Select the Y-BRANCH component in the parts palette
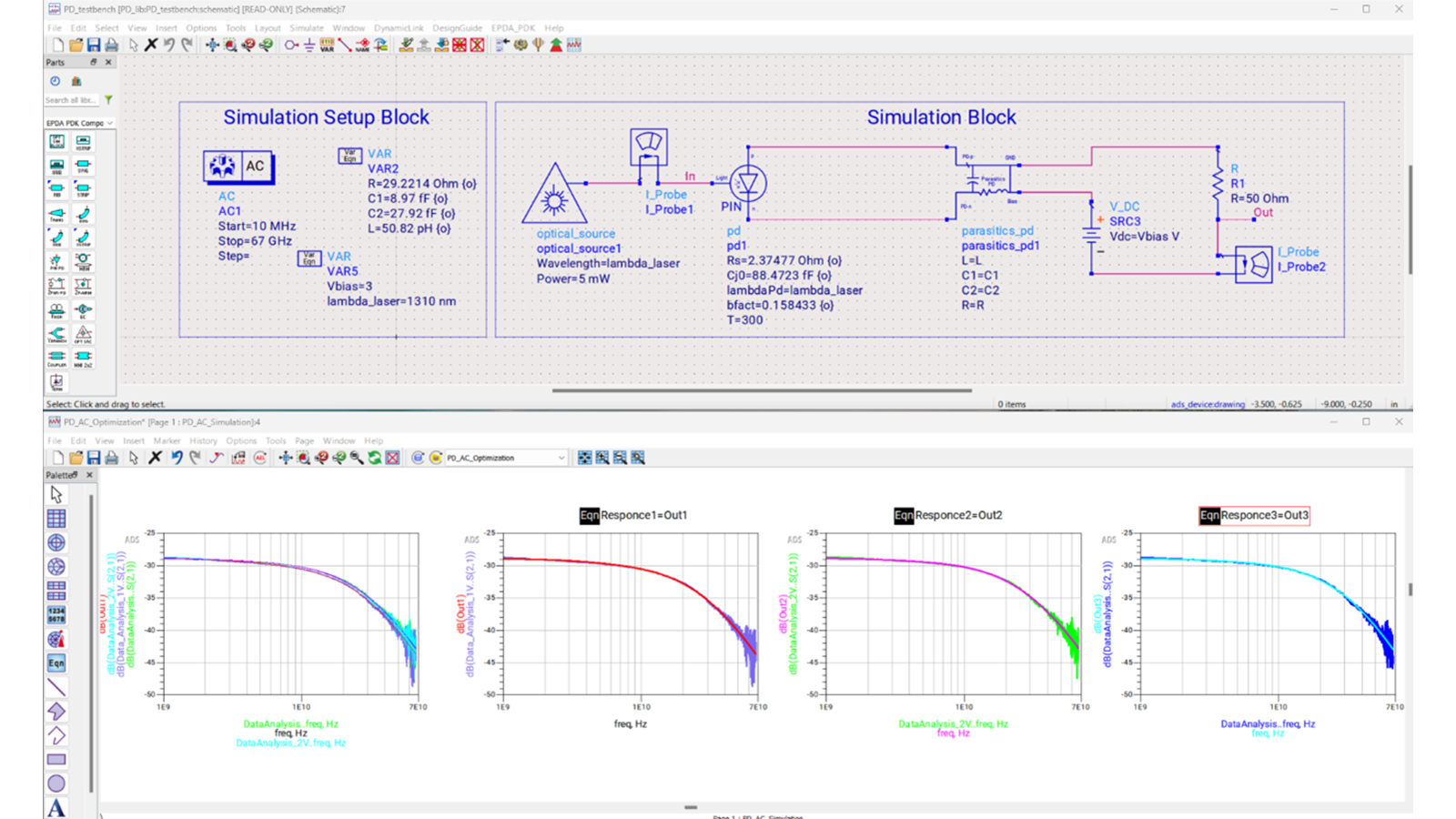The height and width of the screenshot is (819, 1456). [56, 335]
